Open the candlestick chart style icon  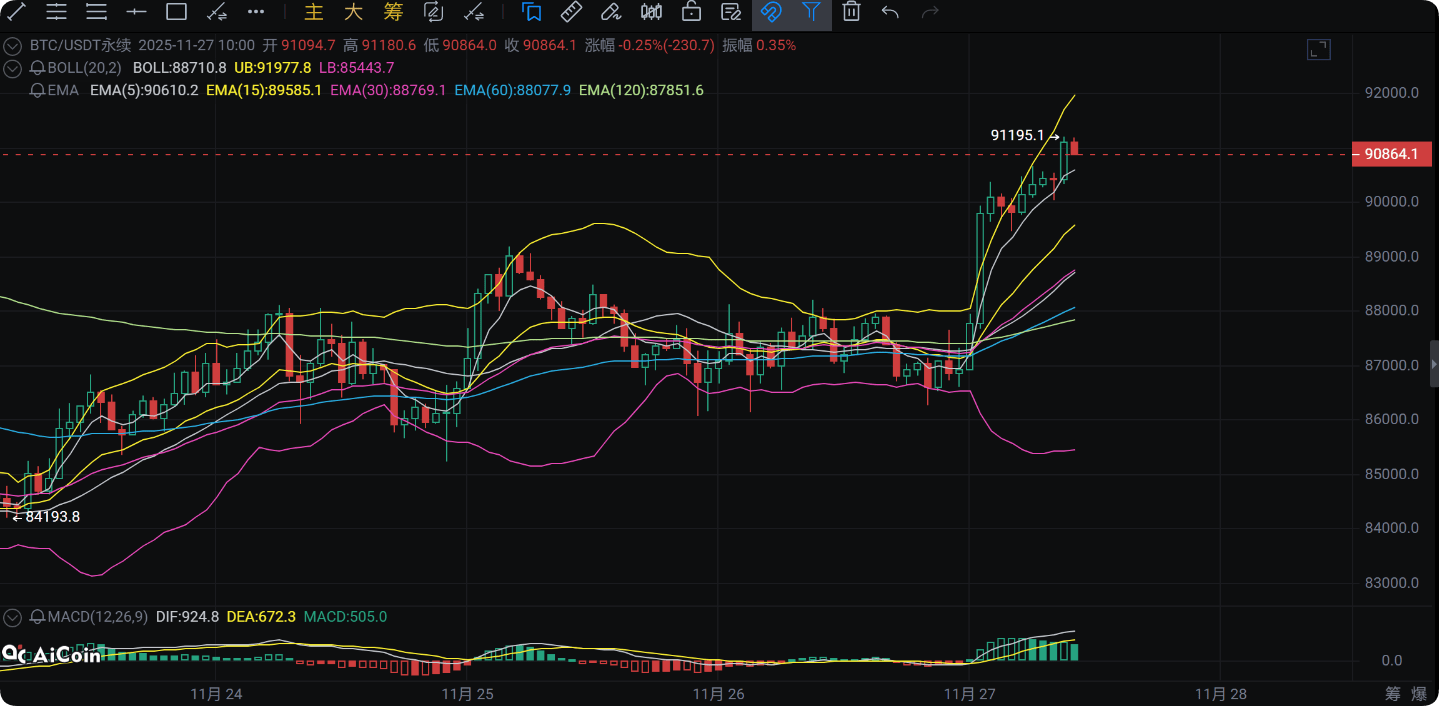[651, 12]
